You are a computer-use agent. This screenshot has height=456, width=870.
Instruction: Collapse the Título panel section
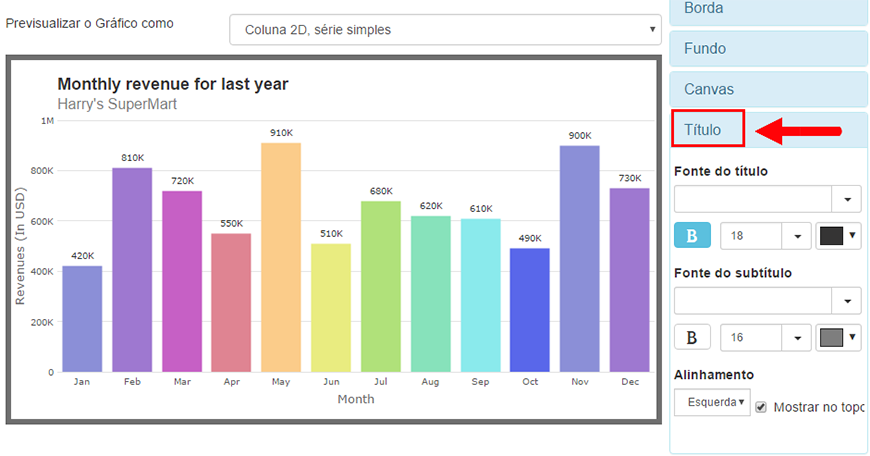pos(768,130)
